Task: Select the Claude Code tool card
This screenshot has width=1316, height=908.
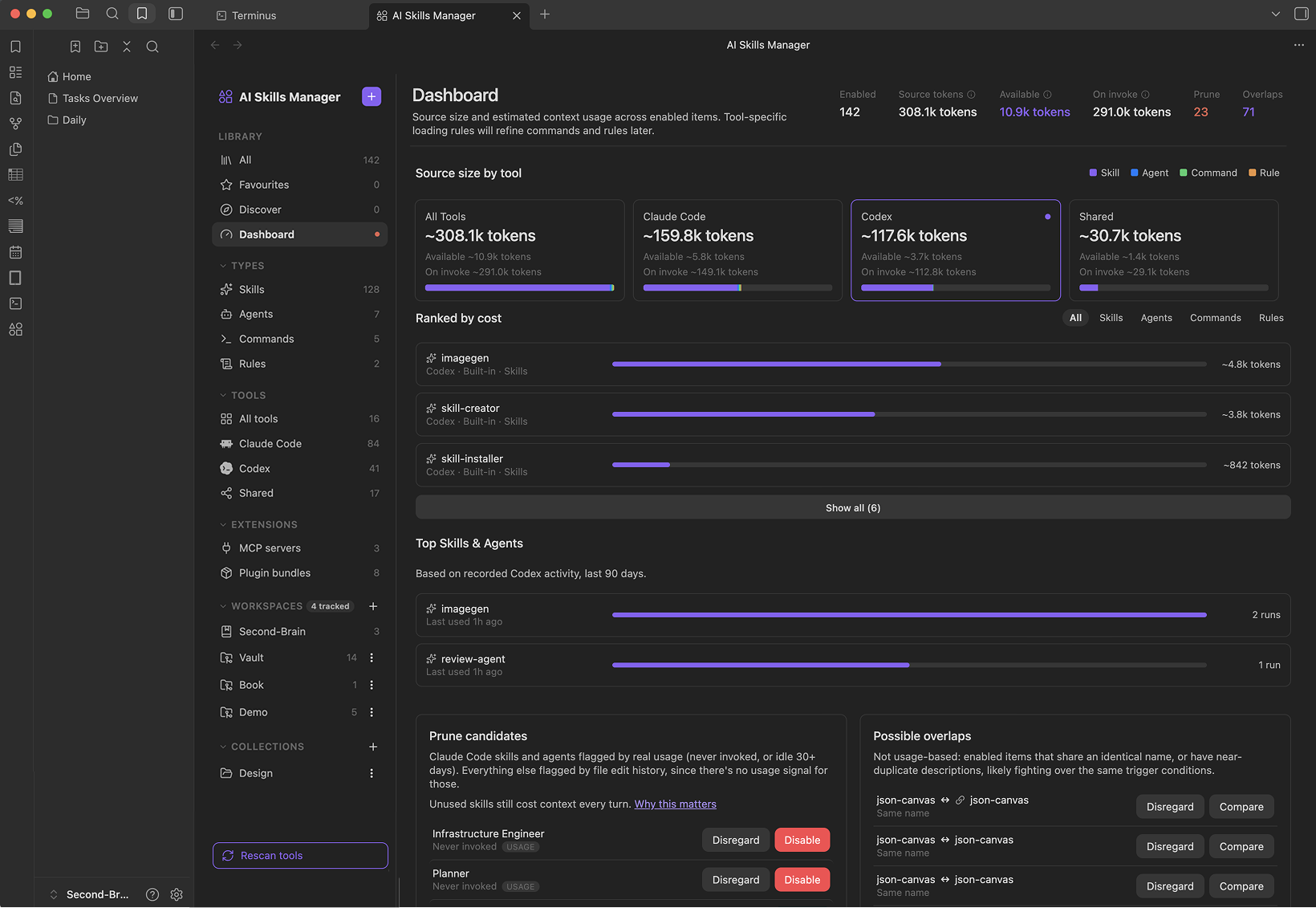Action: pos(737,250)
